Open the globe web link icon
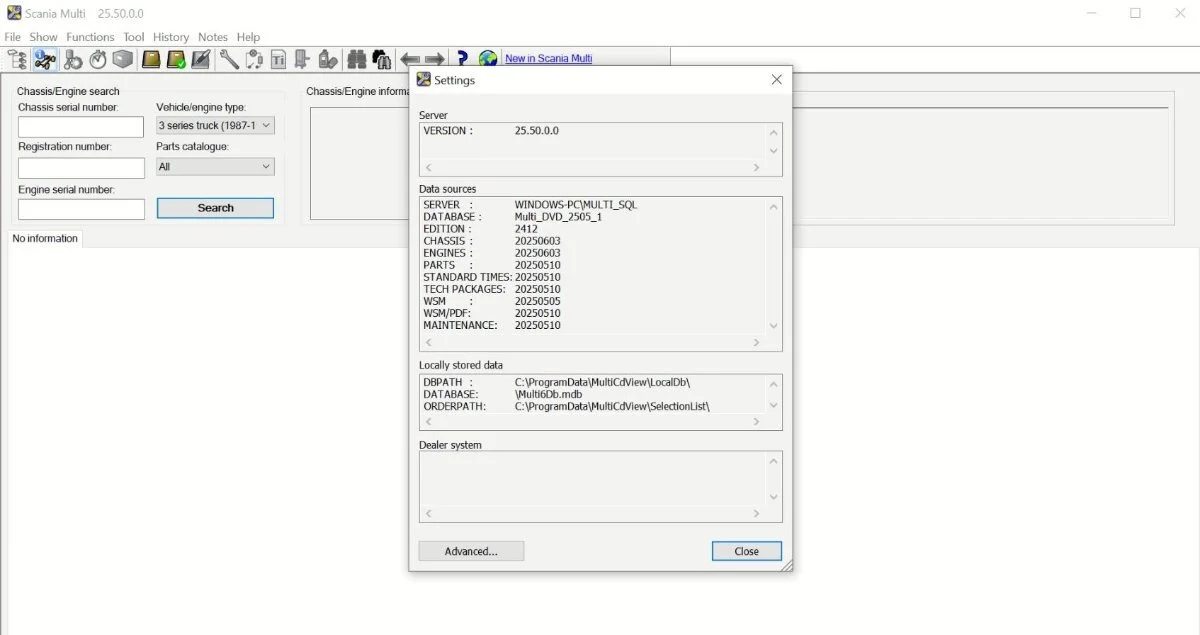This screenshot has width=1200, height=635. tap(487, 58)
